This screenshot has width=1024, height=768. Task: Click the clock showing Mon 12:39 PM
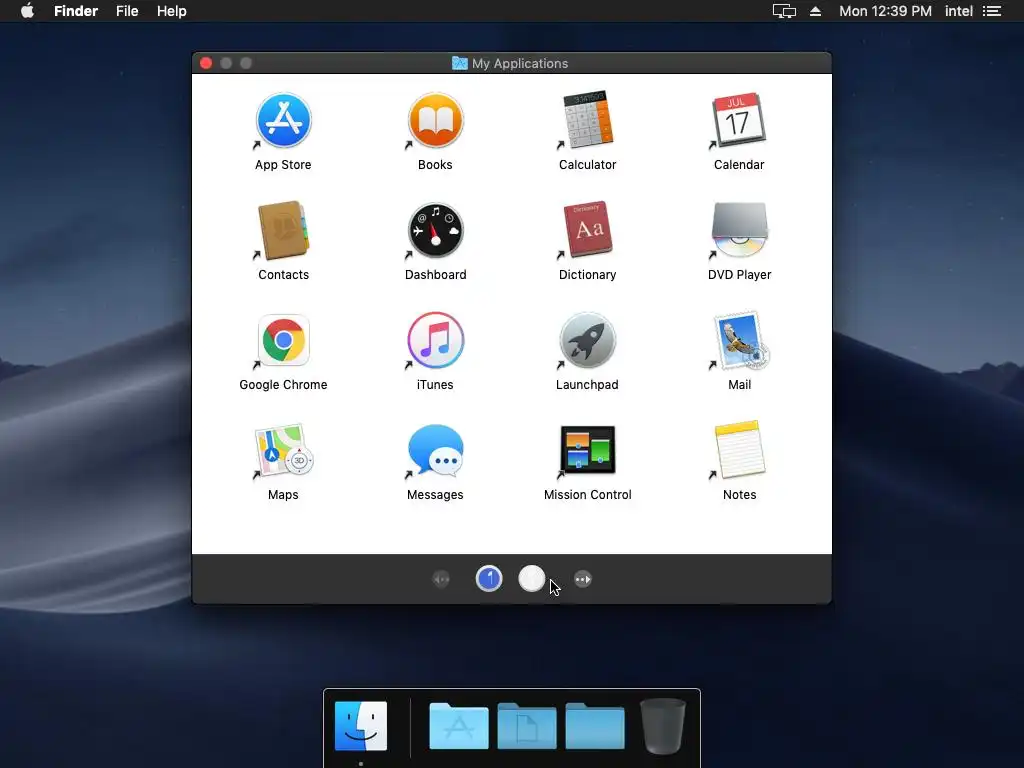coord(885,11)
